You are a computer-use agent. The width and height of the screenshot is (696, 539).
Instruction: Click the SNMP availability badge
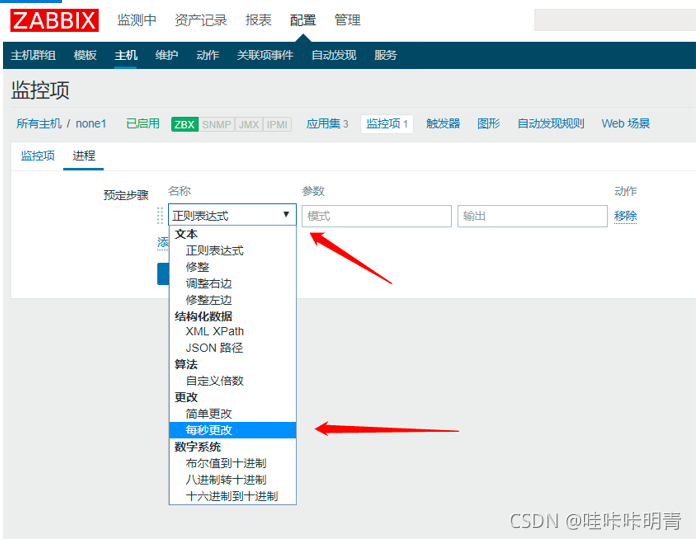click(x=217, y=124)
